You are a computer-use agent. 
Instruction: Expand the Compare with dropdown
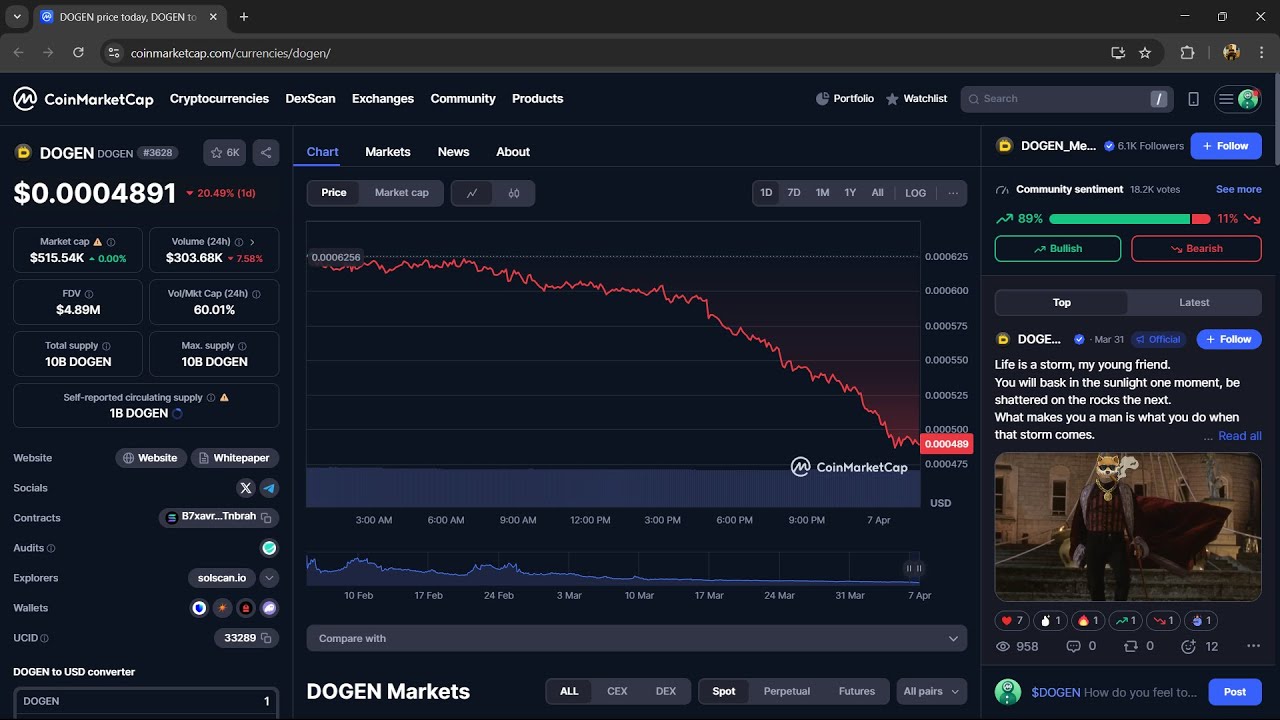point(637,638)
